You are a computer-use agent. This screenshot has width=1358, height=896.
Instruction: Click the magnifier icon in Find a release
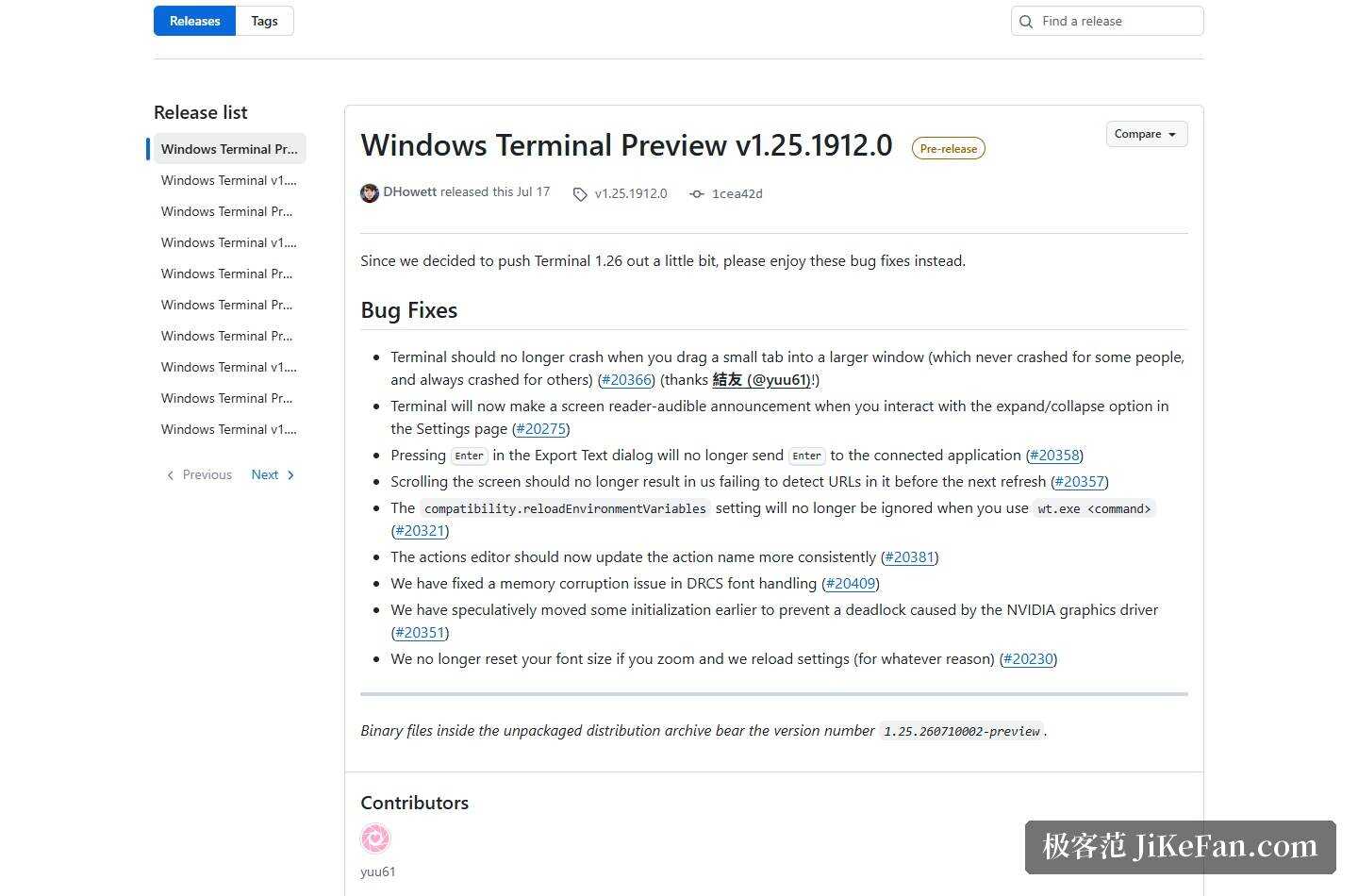(x=1026, y=22)
